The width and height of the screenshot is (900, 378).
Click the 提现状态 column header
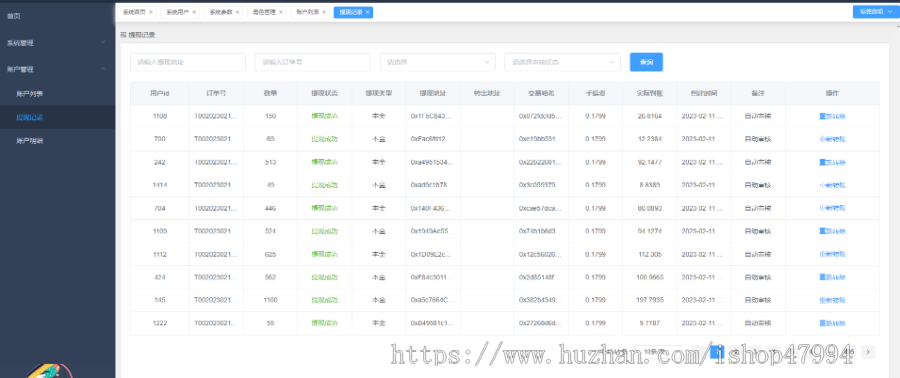324,93
